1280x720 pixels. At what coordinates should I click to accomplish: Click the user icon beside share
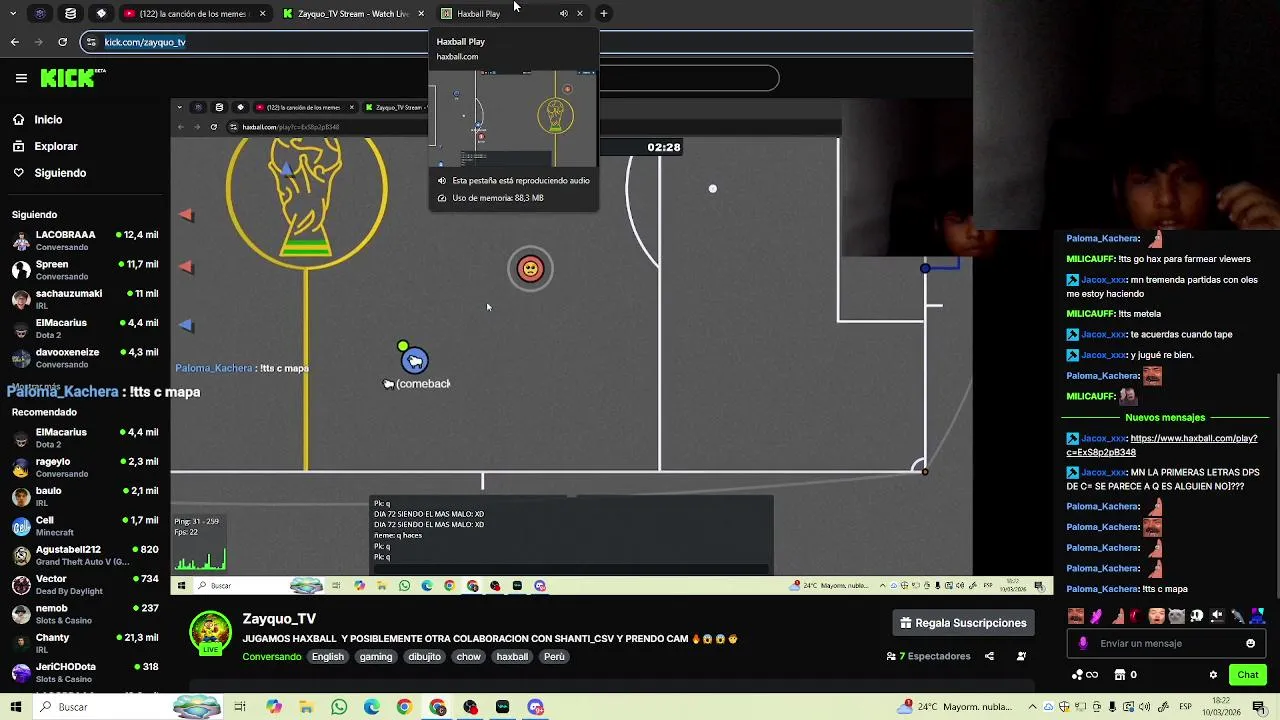point(1021,656)
